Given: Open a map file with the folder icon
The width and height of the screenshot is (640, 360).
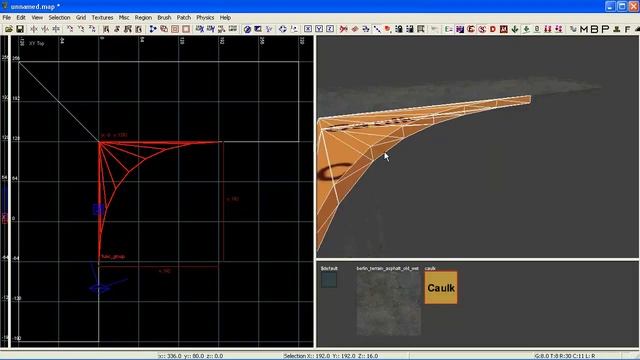Looking at the screenshot, I should (9, 29).
